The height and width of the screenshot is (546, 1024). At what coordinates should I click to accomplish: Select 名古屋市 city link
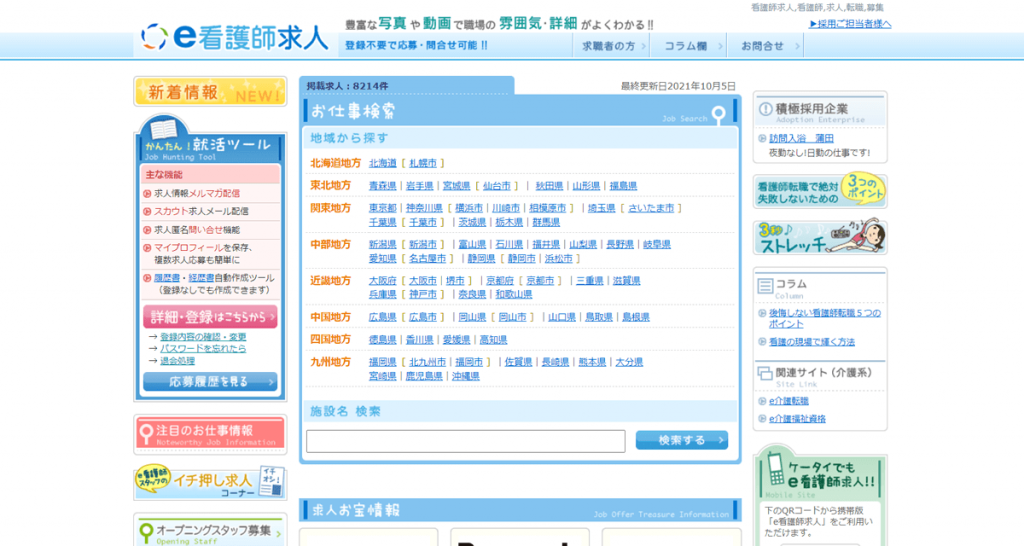coord(427,259)
